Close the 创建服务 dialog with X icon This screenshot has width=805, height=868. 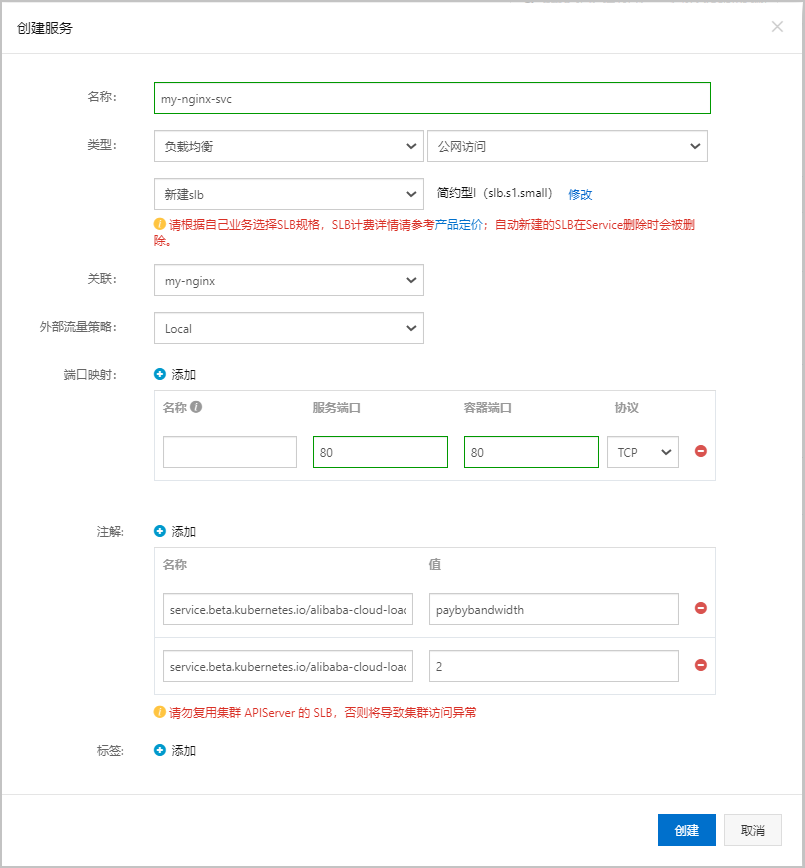[x=777, y=27]
